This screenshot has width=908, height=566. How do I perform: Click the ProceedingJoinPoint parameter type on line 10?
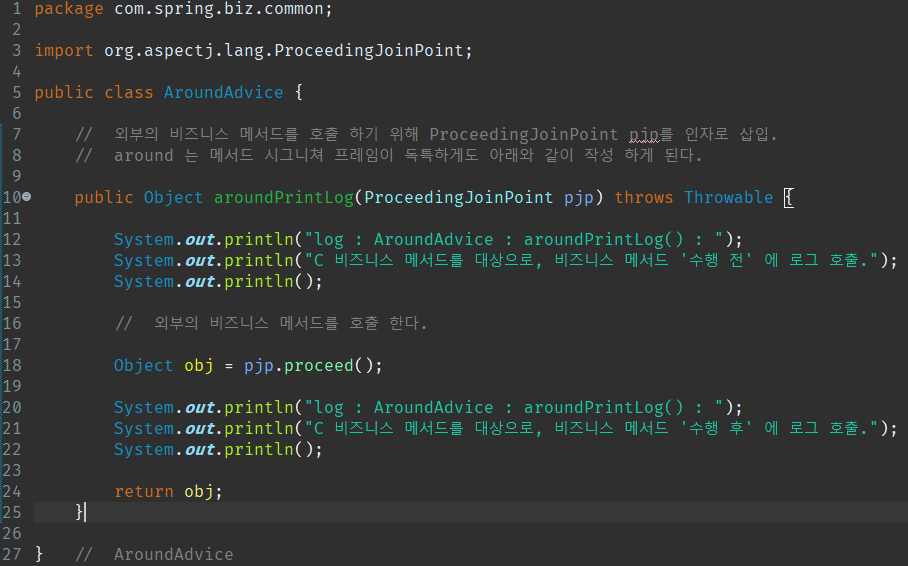point(459,198)
